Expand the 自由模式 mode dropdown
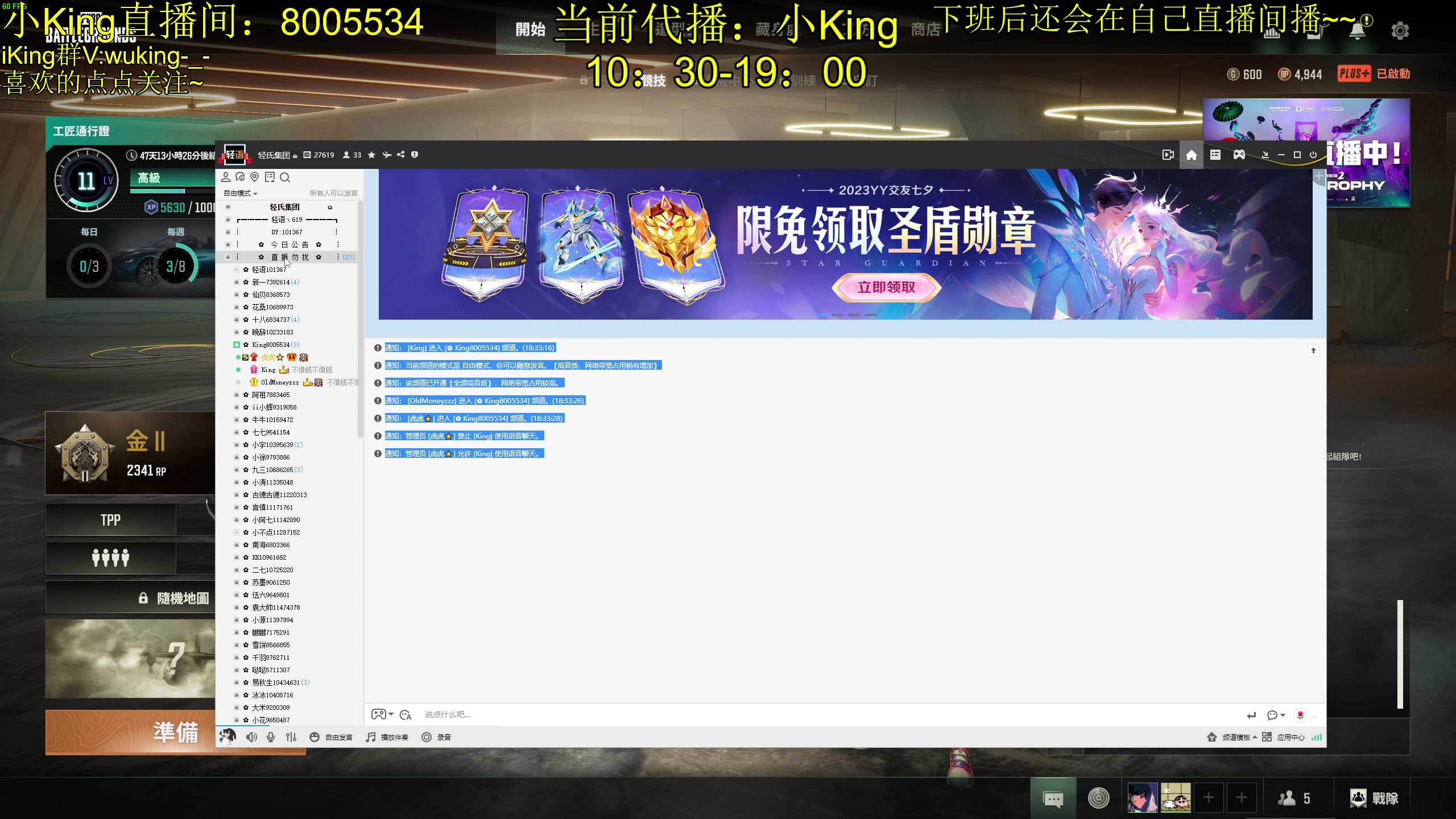The image size is (1456, 819). pos(241,193)
